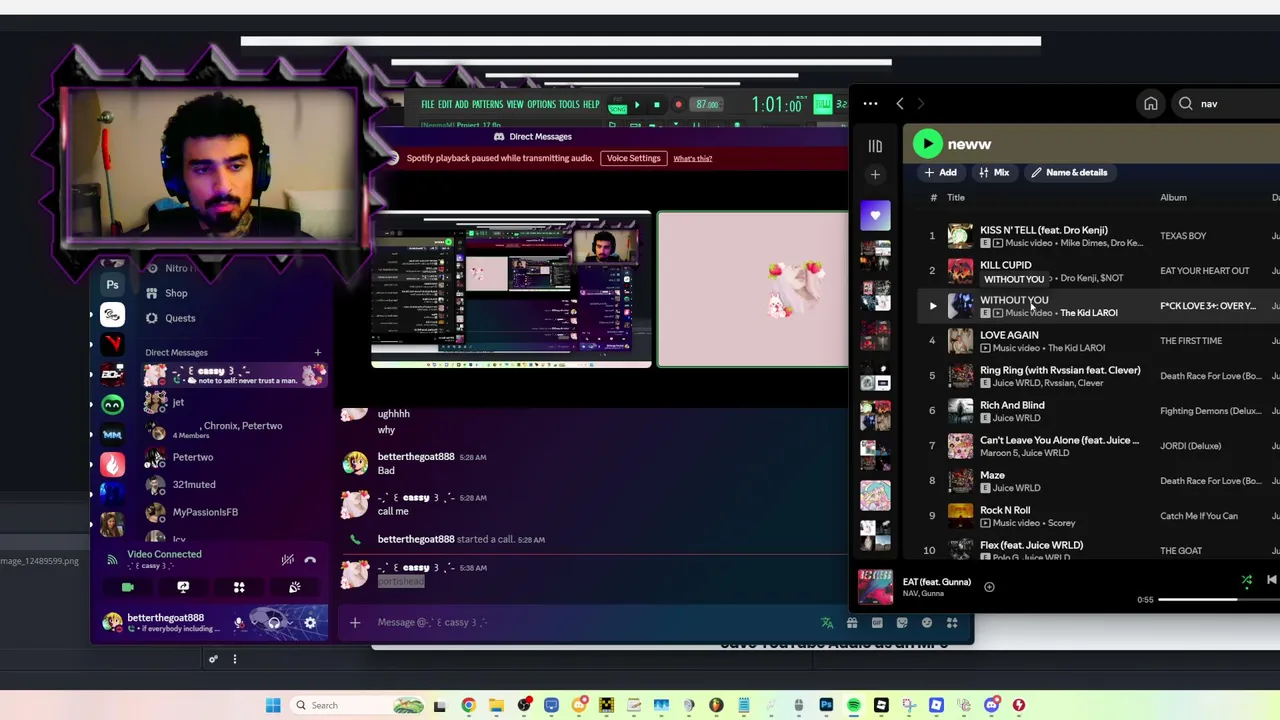Play the neww playlist in Spotify

(928, 144)
